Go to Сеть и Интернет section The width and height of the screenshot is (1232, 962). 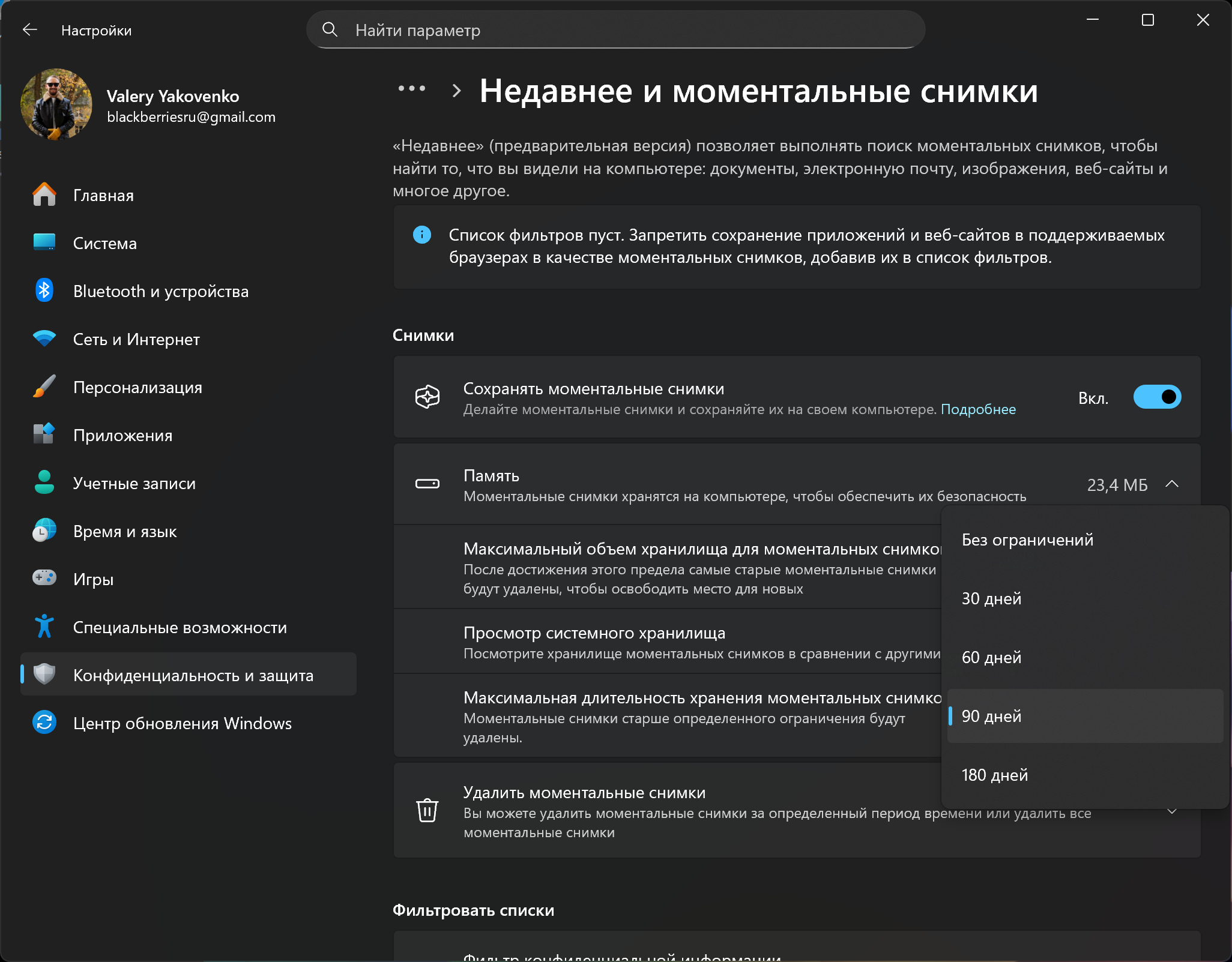(x=136, y=339)
